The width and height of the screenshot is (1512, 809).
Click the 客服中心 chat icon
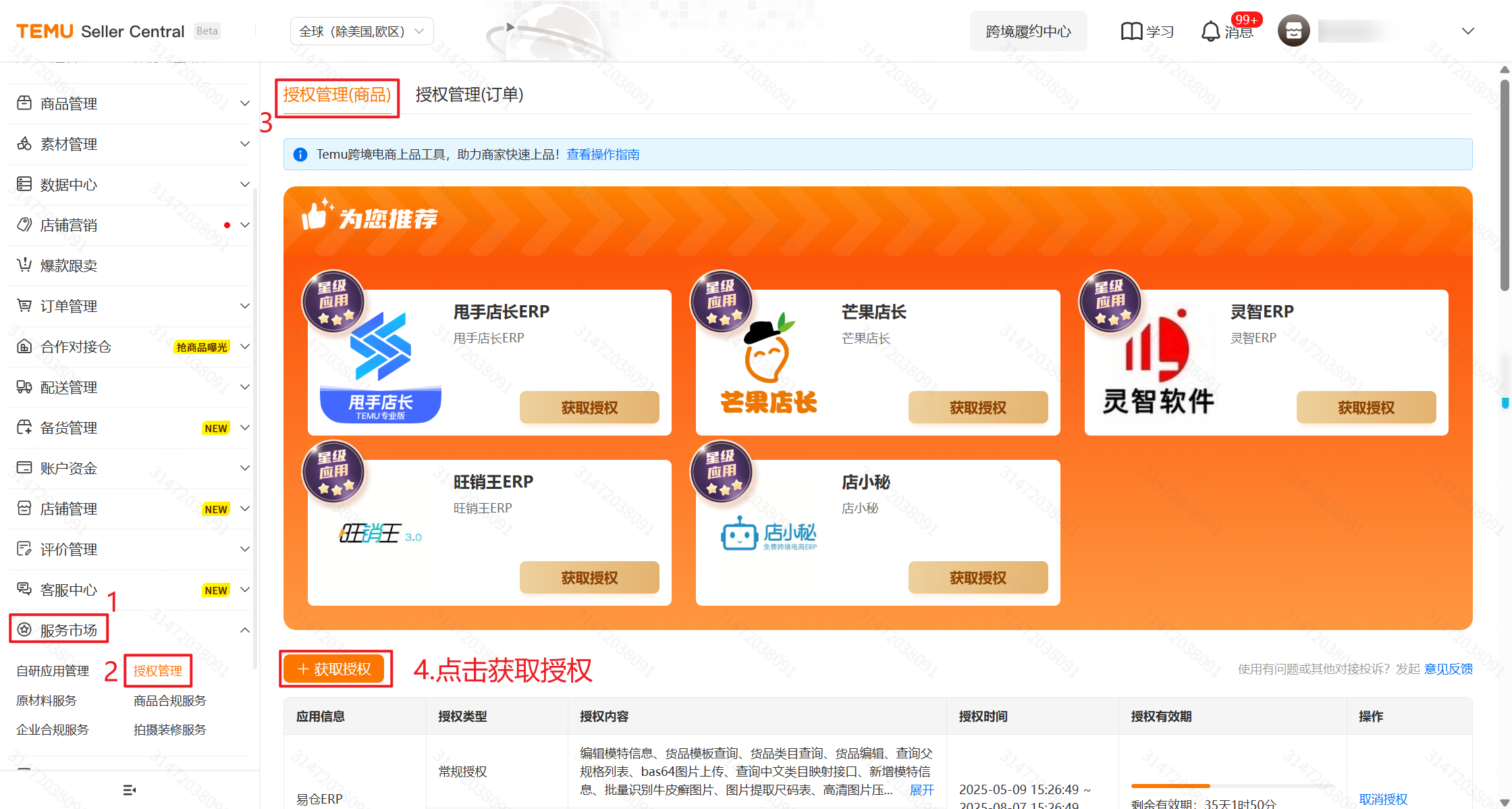(24, 590)
